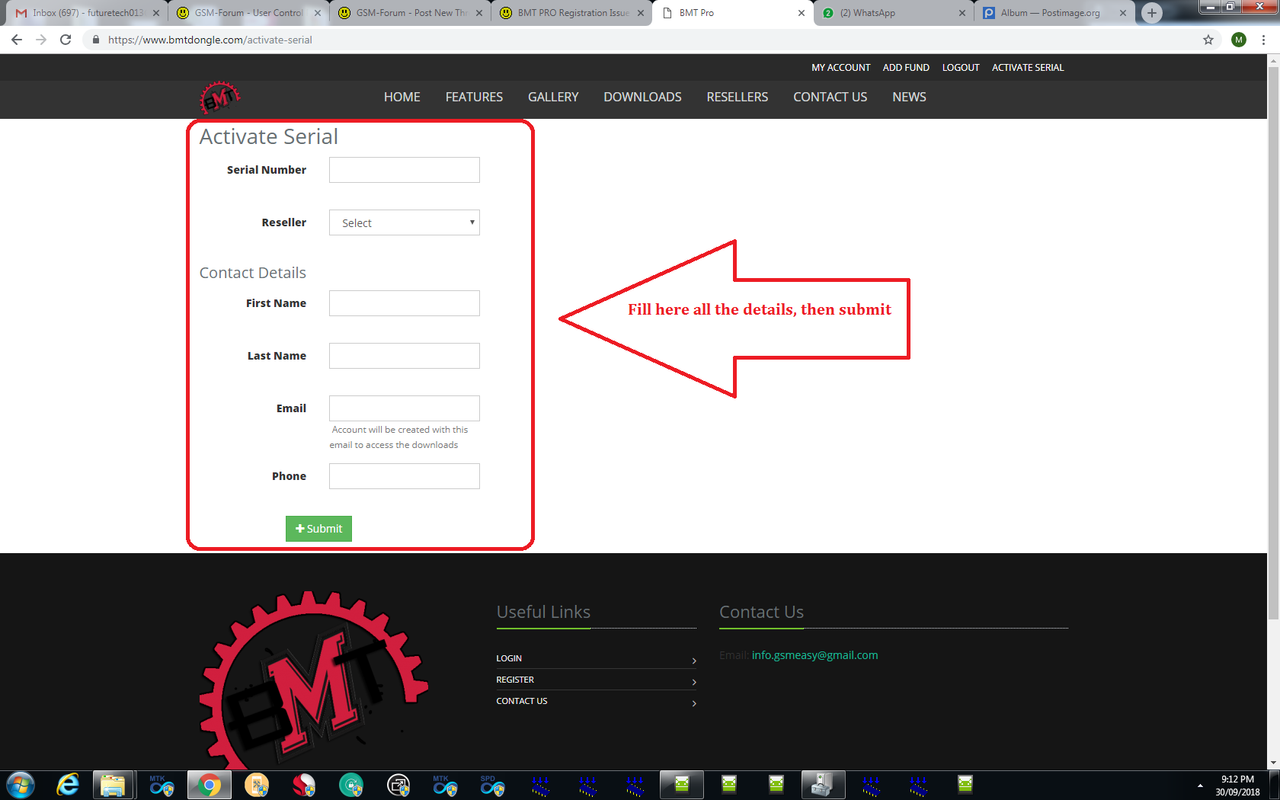
Task: Open a new tab with the plus button
Action: 1152,13
